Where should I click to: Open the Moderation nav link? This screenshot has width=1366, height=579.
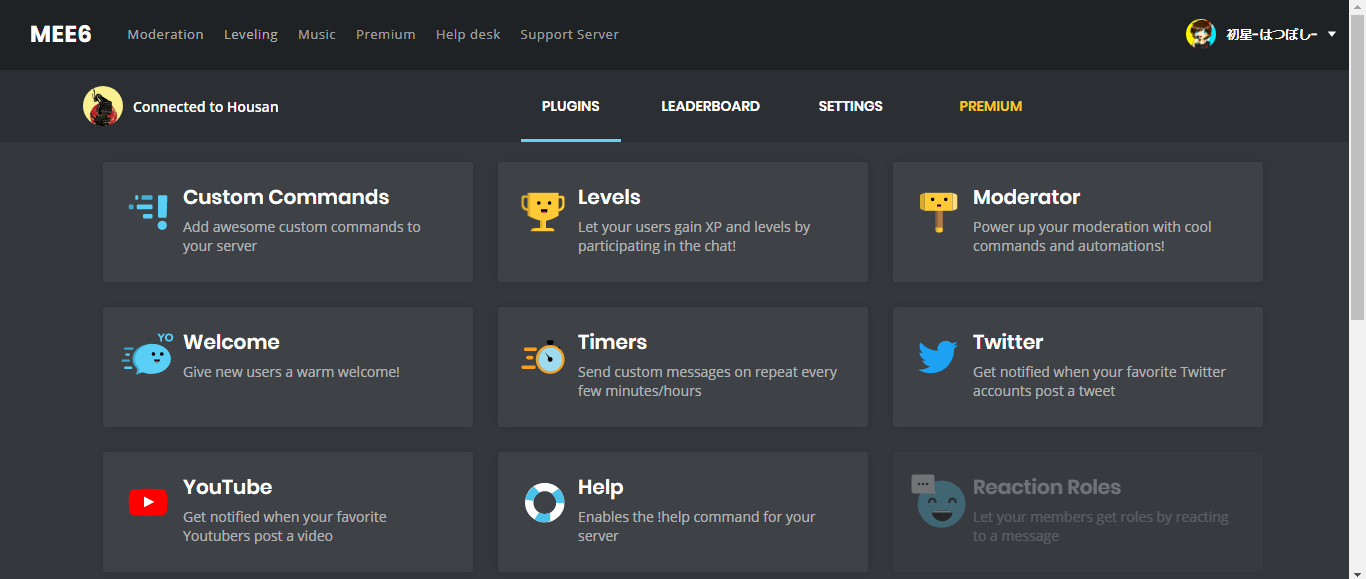click(x=165, y=34)
